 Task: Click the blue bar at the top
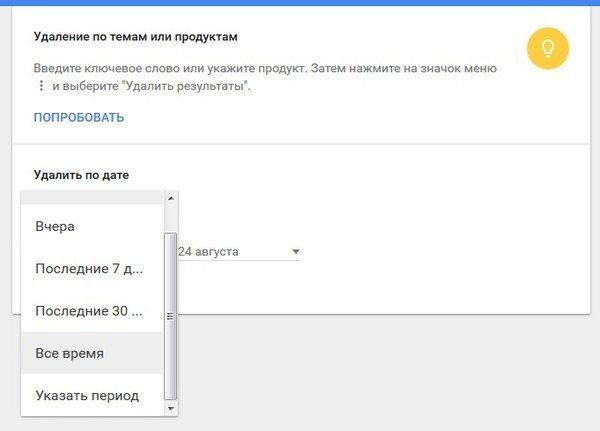[x=300, y=3]
